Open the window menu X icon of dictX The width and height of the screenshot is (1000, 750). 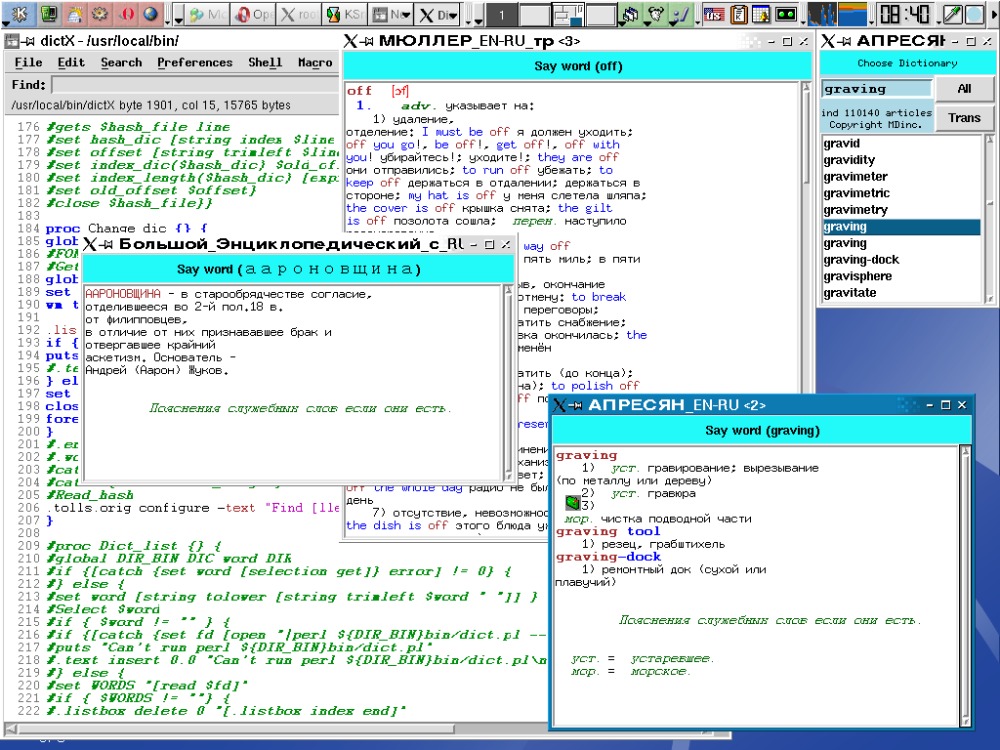[x=11, y=41]
